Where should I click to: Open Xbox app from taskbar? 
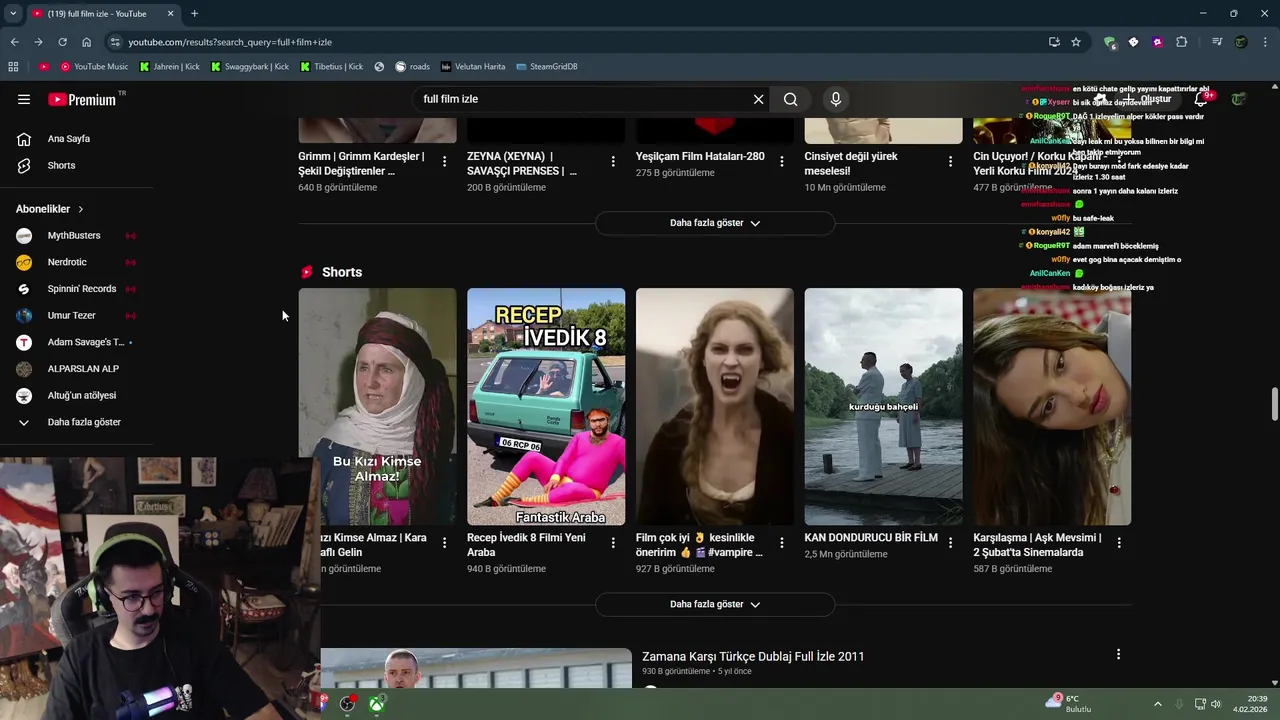[x=376, y=704]
